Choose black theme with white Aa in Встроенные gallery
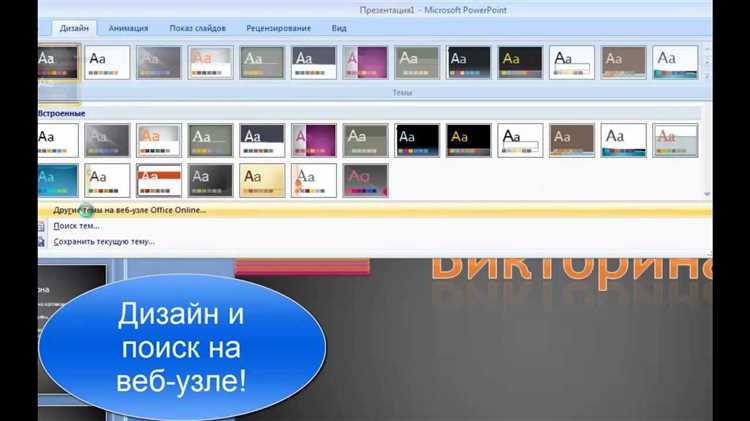Image resolution: width=750 pixels, height=421 pixels. [x=417, y=140]
